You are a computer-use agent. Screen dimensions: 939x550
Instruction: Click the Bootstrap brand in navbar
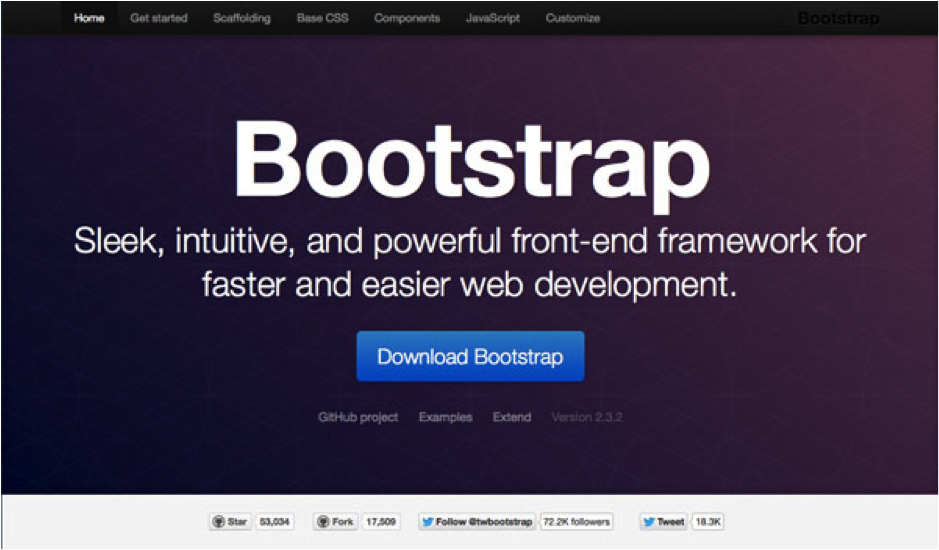point(838,19)
